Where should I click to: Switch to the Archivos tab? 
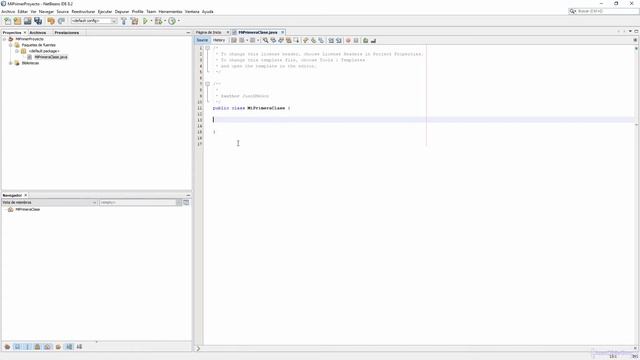(38, 33)
